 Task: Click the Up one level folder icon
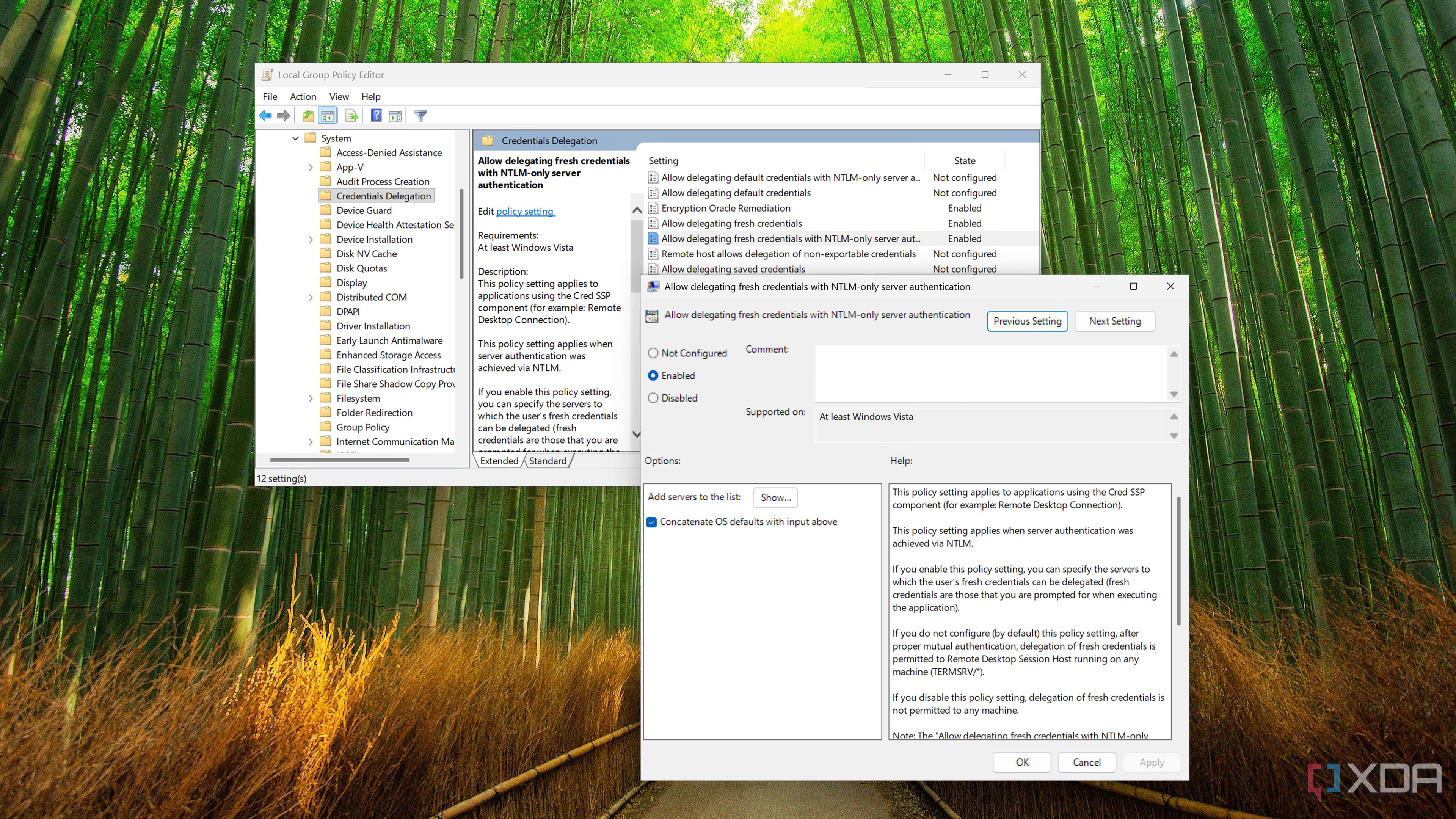coord(308,116)
